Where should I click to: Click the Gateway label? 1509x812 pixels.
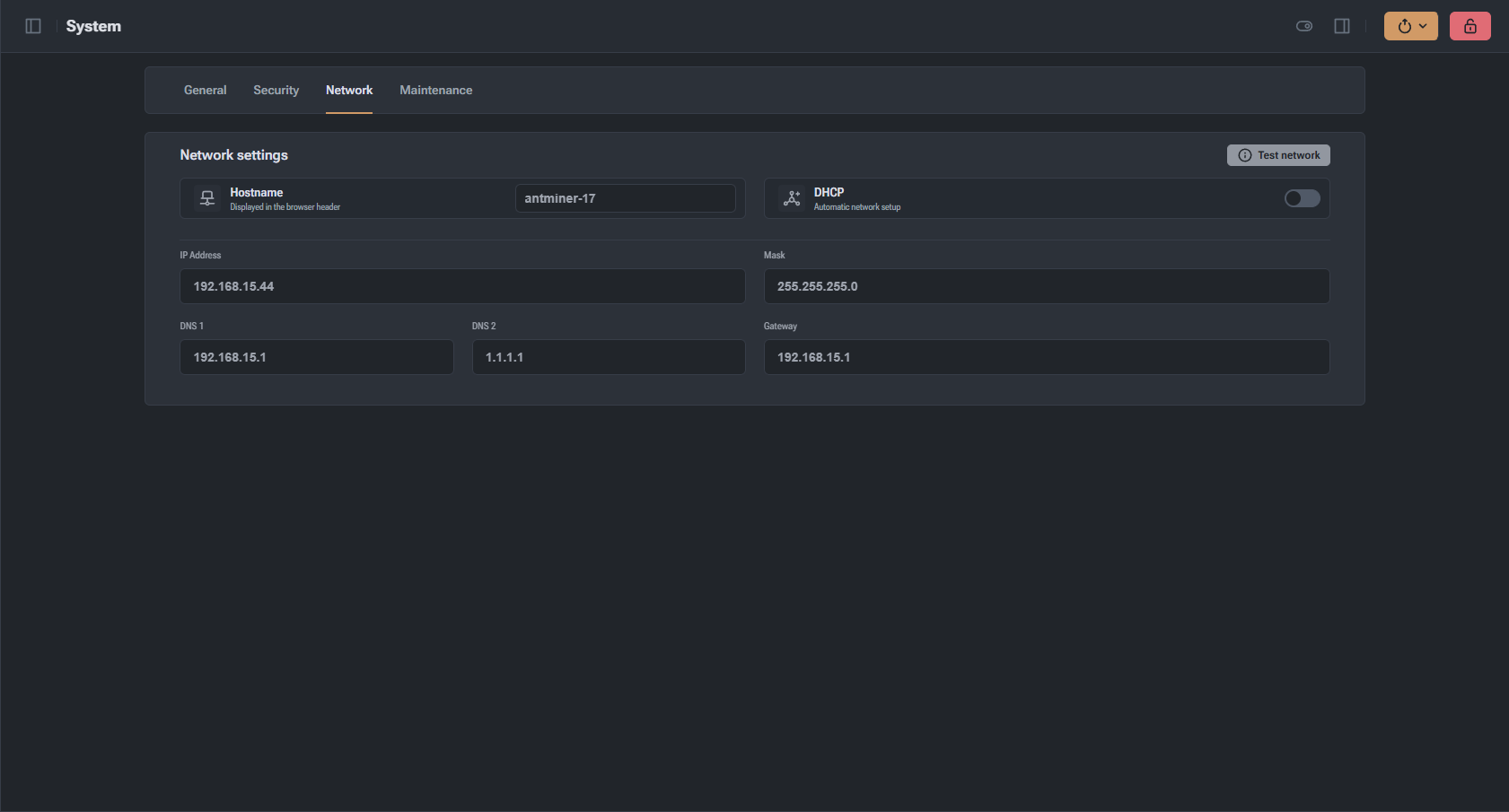point(780,326)
